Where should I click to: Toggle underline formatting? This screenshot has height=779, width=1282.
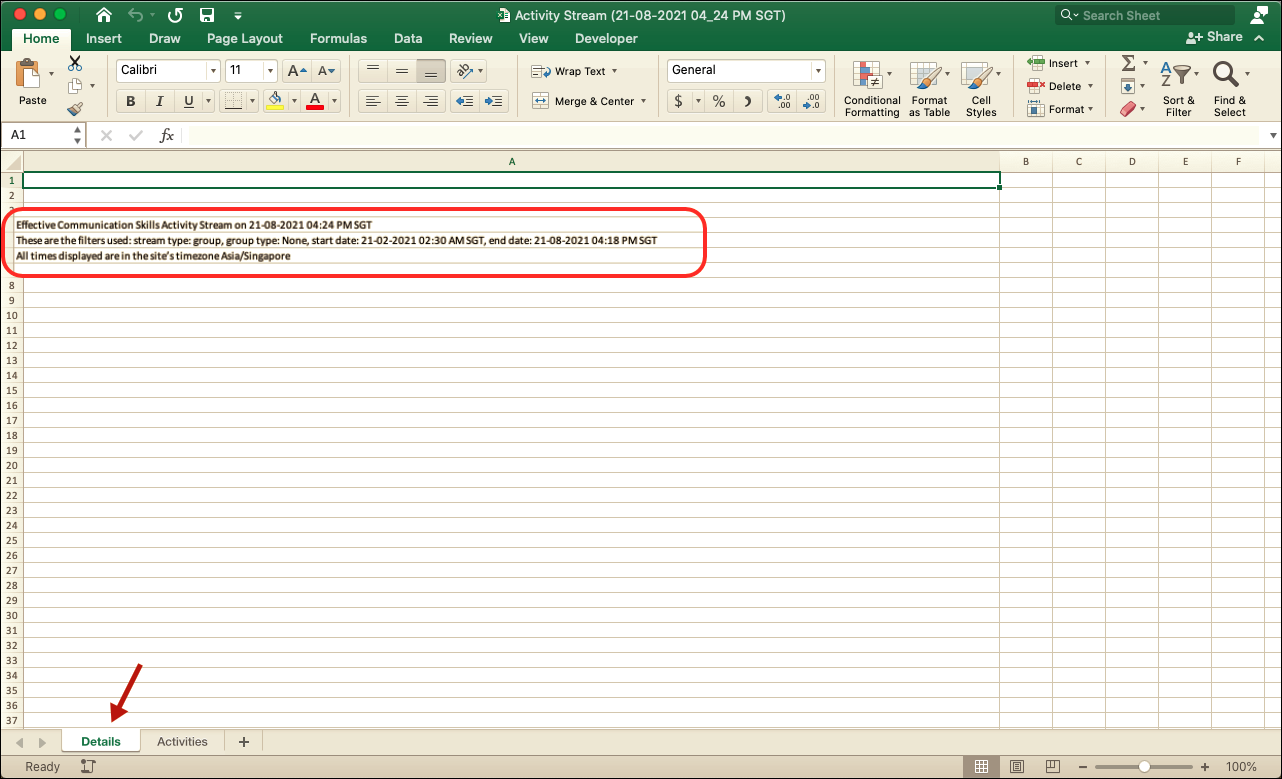(188, 101)
